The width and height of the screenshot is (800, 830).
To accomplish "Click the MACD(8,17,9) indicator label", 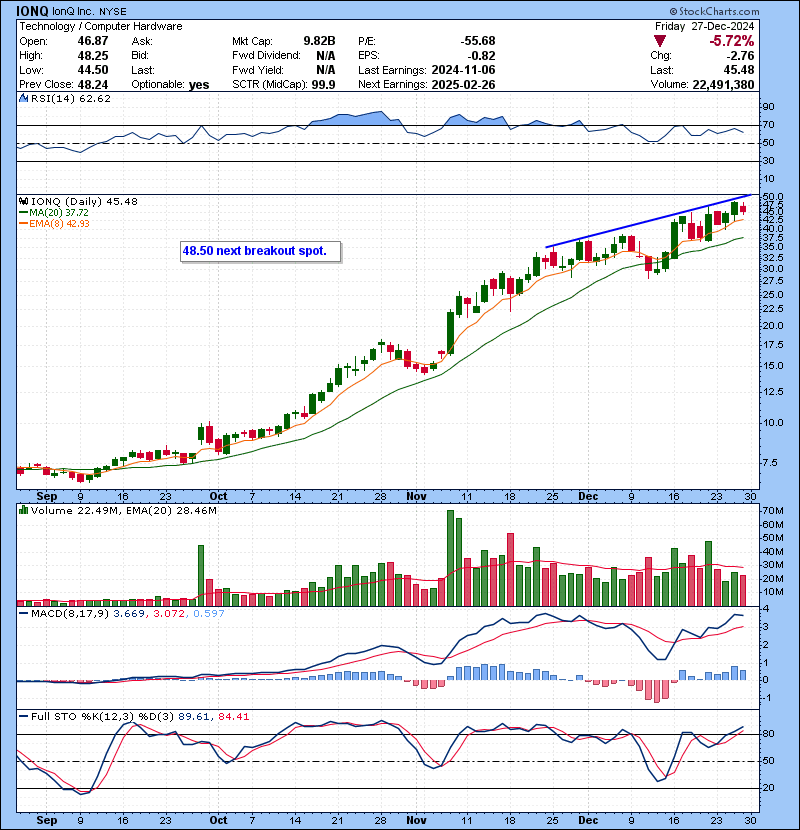I will (70, 614).
